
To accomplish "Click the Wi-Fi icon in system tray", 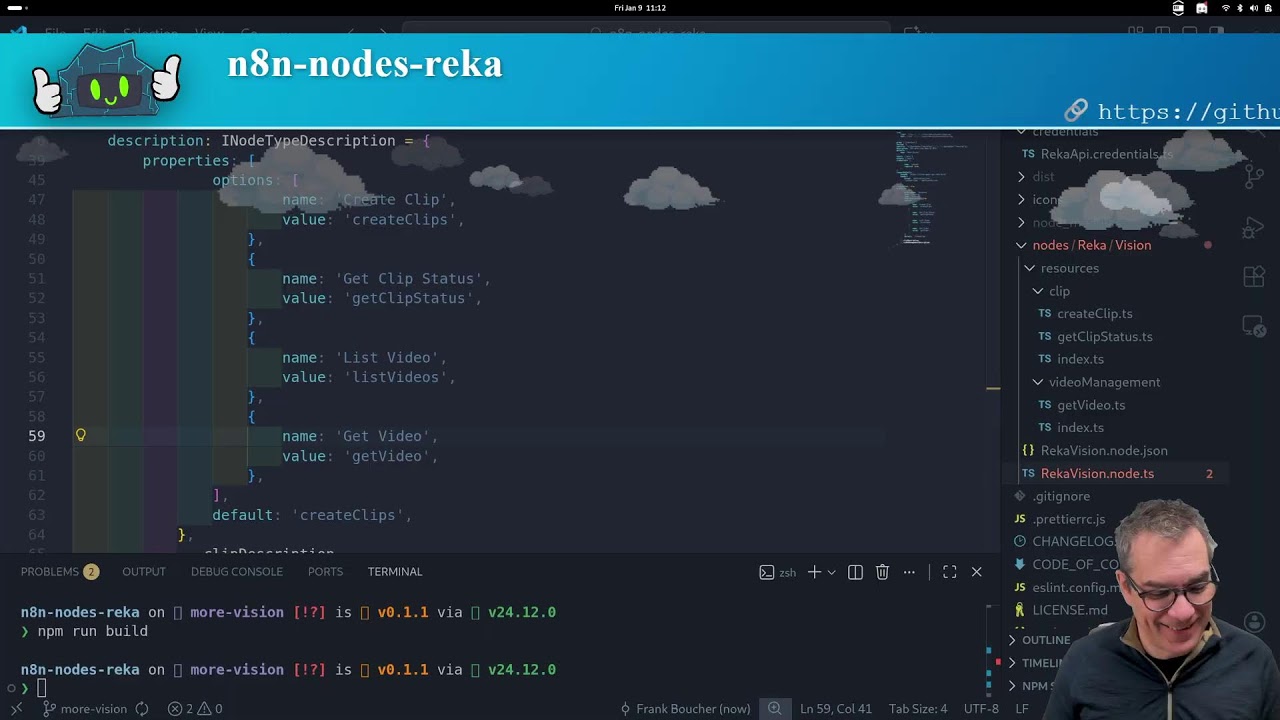I will click(x=1225, y=8).
